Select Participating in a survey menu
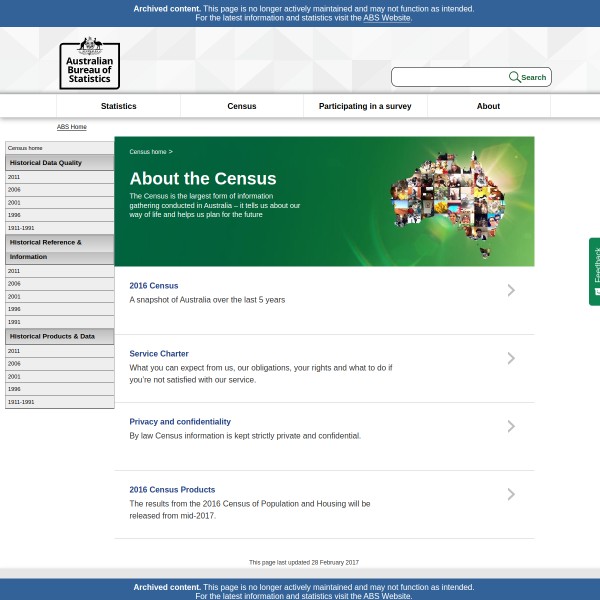 tap(365, 106)
